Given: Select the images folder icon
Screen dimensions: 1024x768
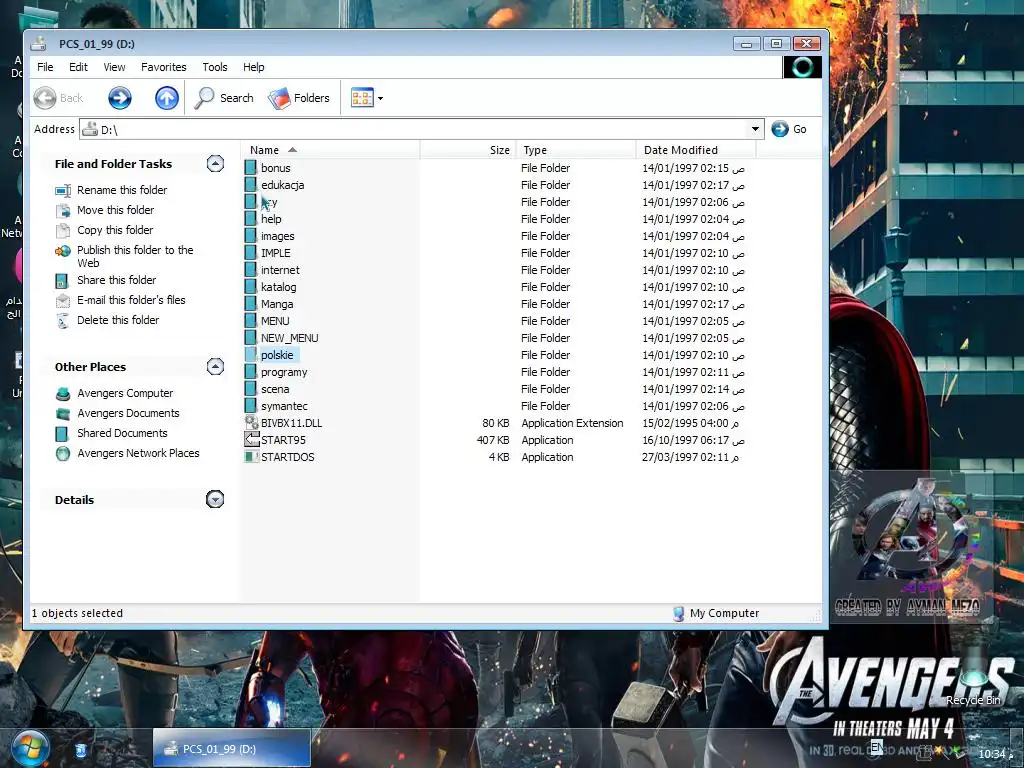Looking at the screenshot, I should point(251,236).
